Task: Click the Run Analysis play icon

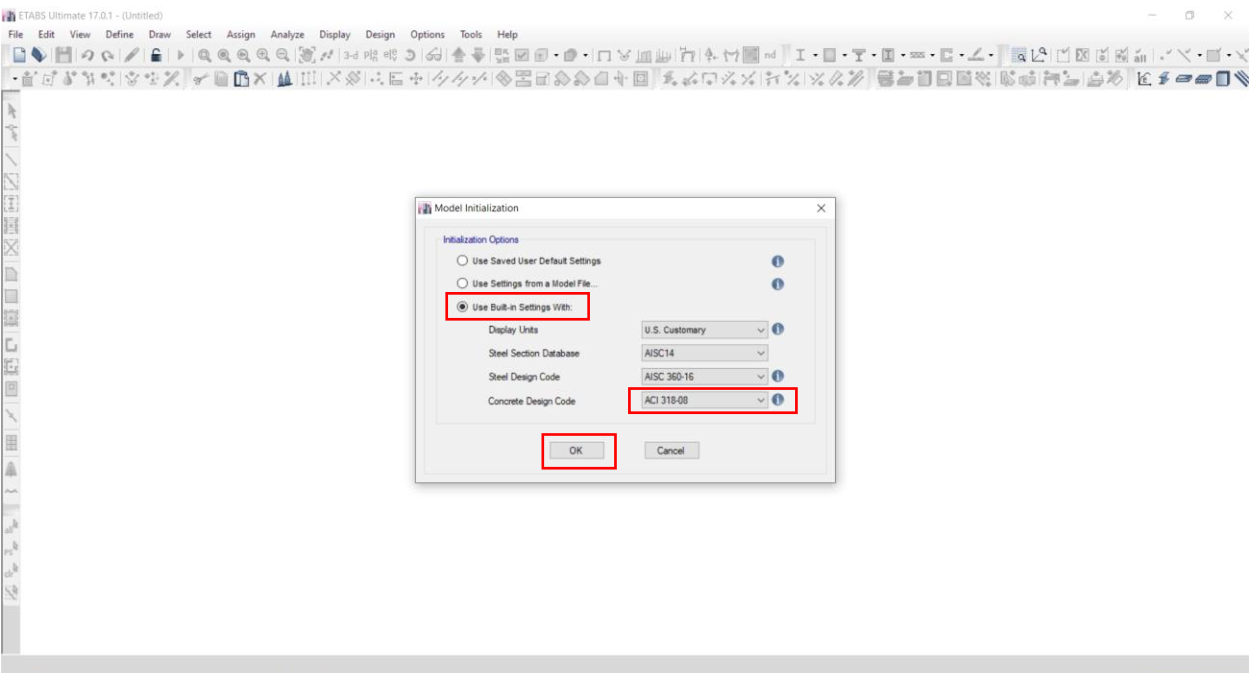Action: coord(181,55)
